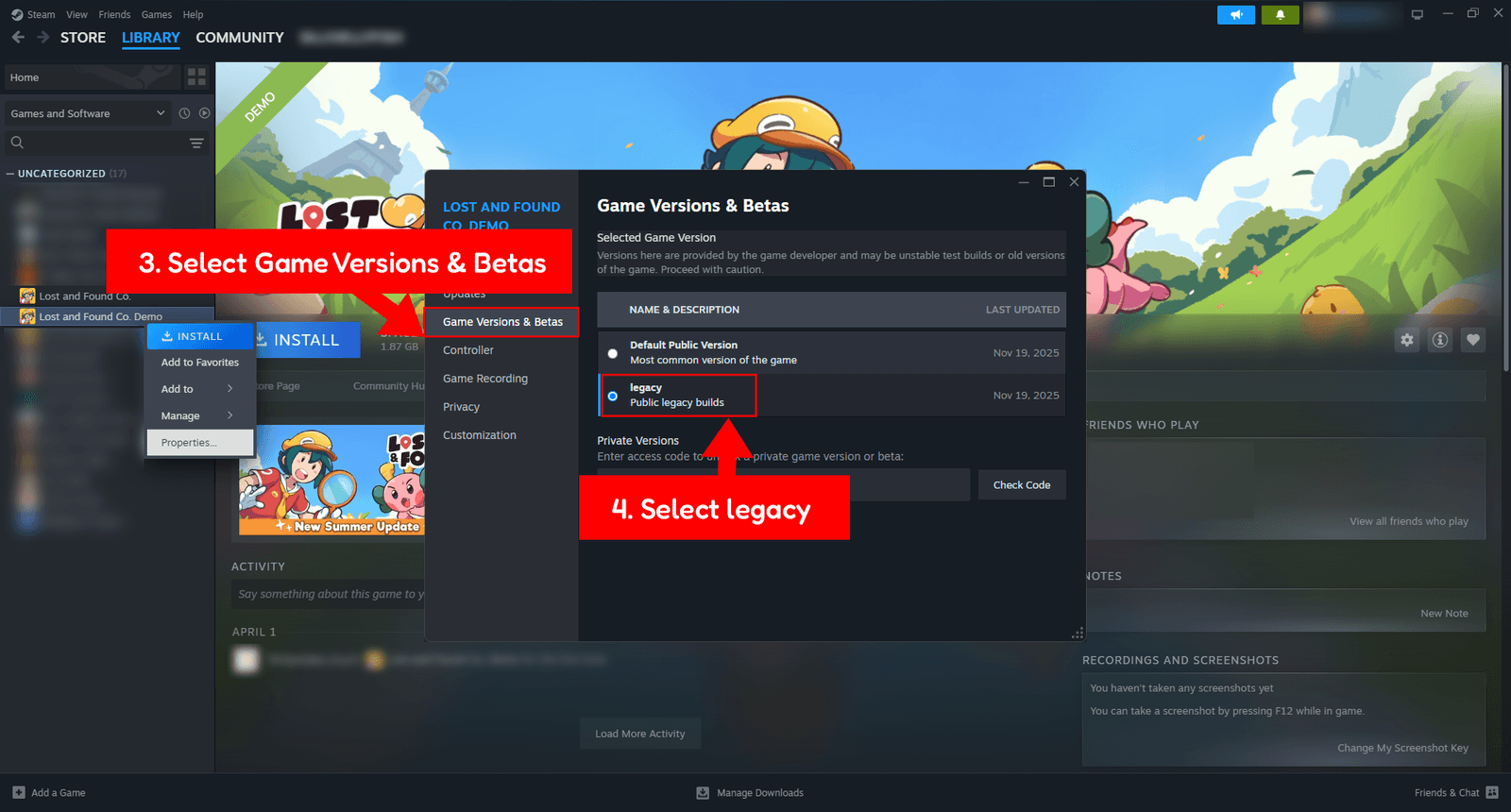The image size is (1511, 812).
Task: Open game settings gear icon
Action: 1407,340
